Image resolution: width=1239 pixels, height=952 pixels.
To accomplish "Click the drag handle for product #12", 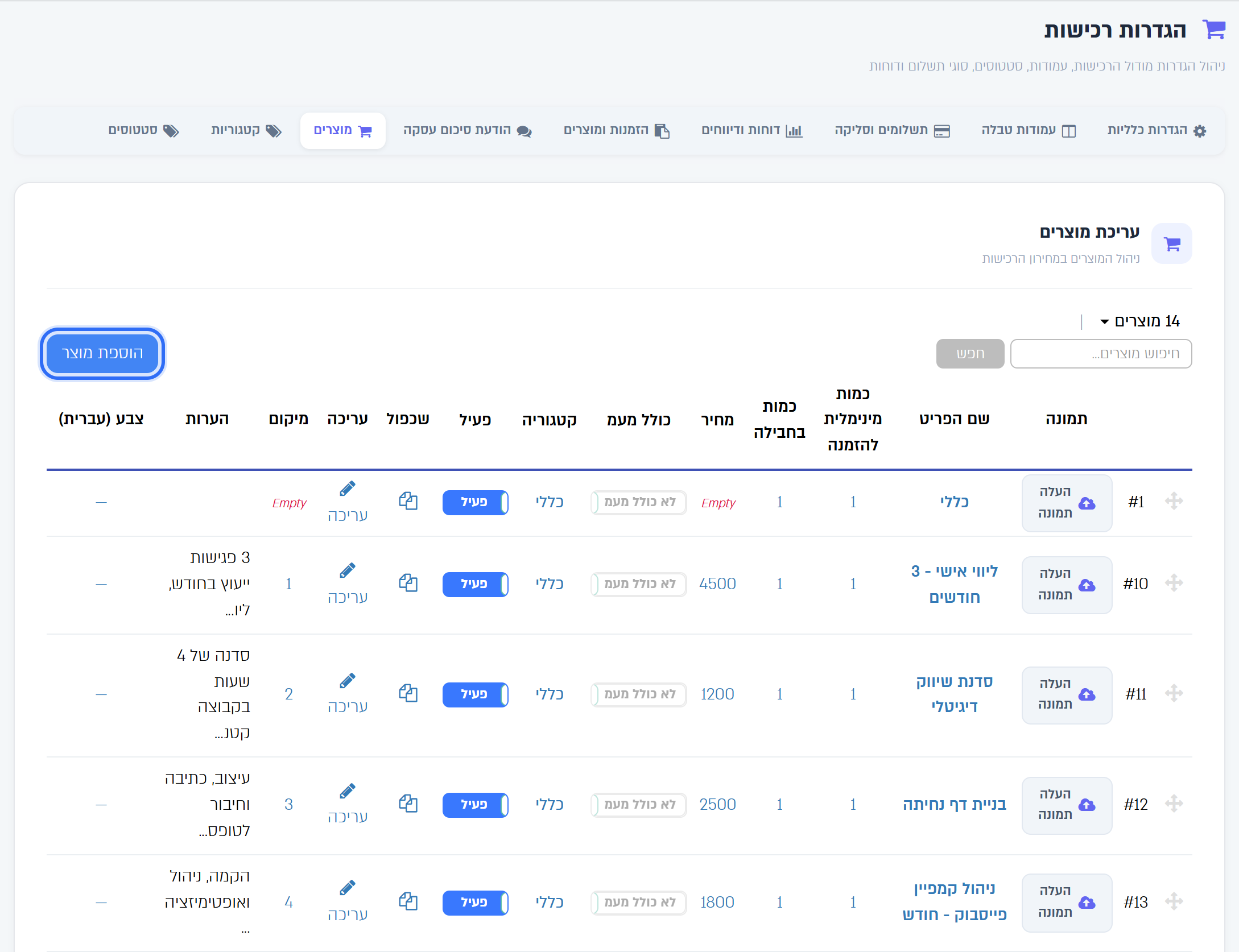I will 1174,804.
